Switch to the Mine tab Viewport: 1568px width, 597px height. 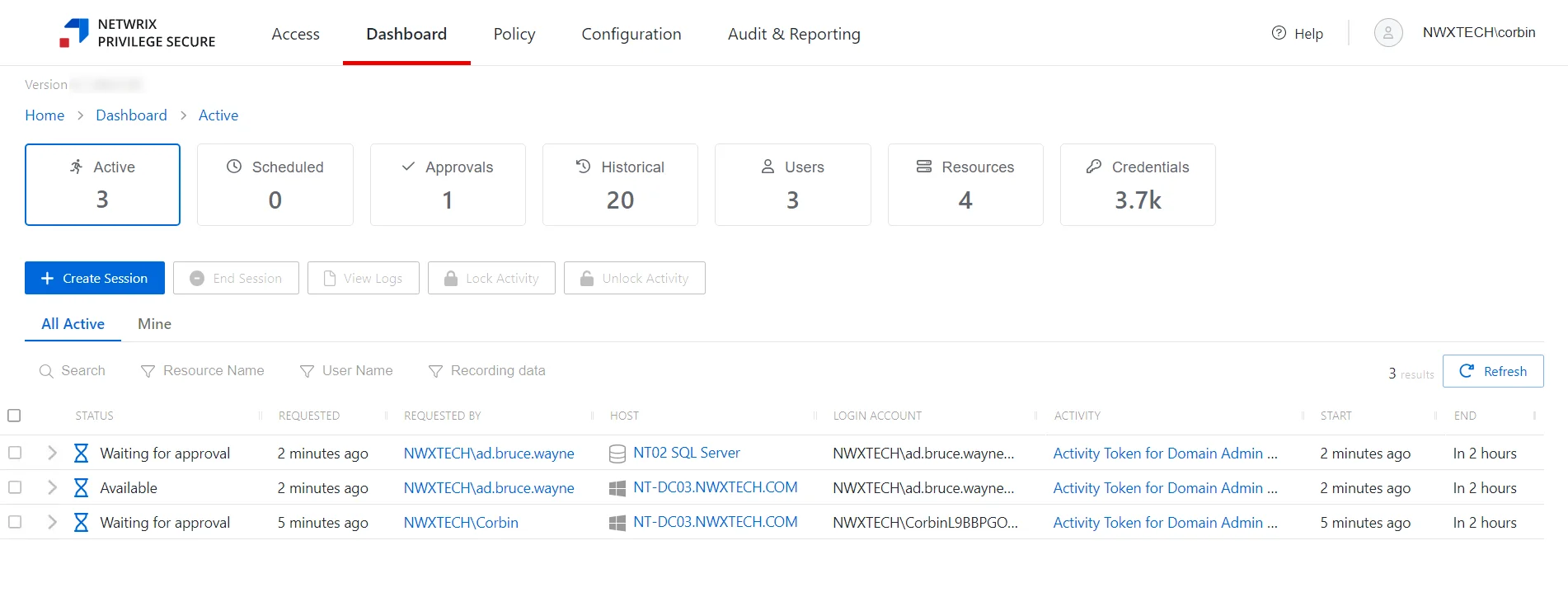point(154,324)
